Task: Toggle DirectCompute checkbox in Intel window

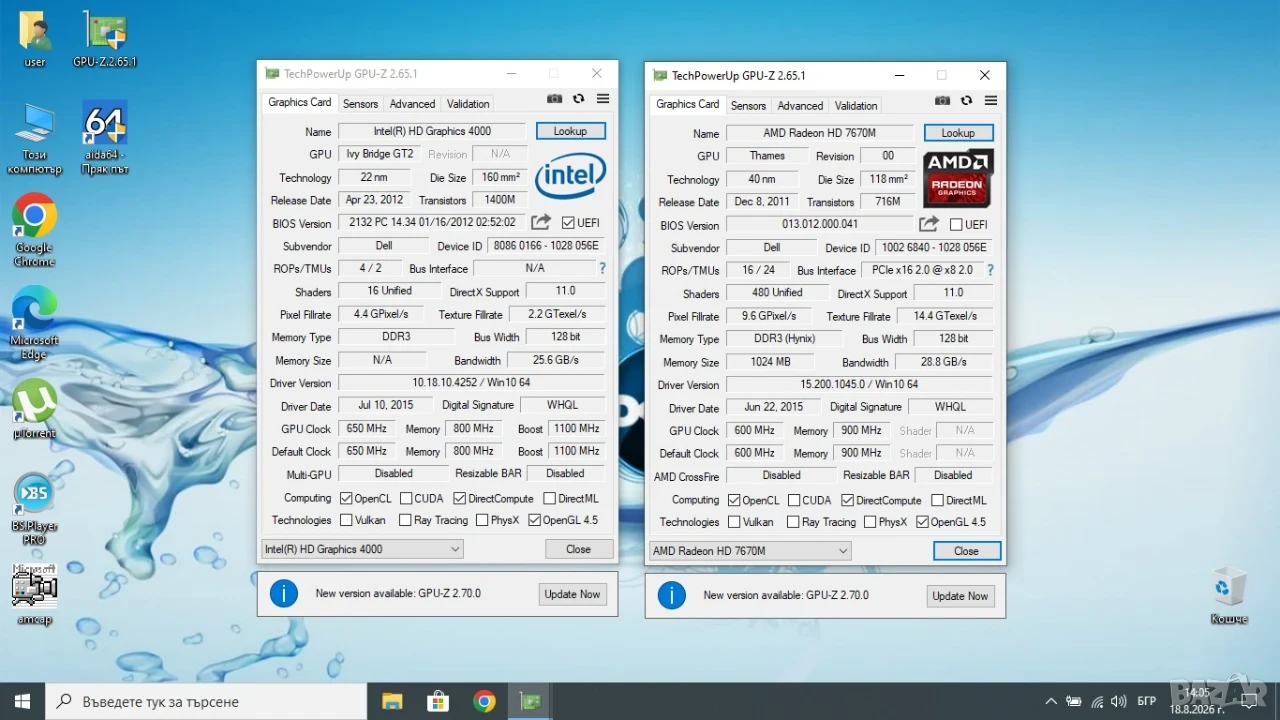Action: (460, 498)
